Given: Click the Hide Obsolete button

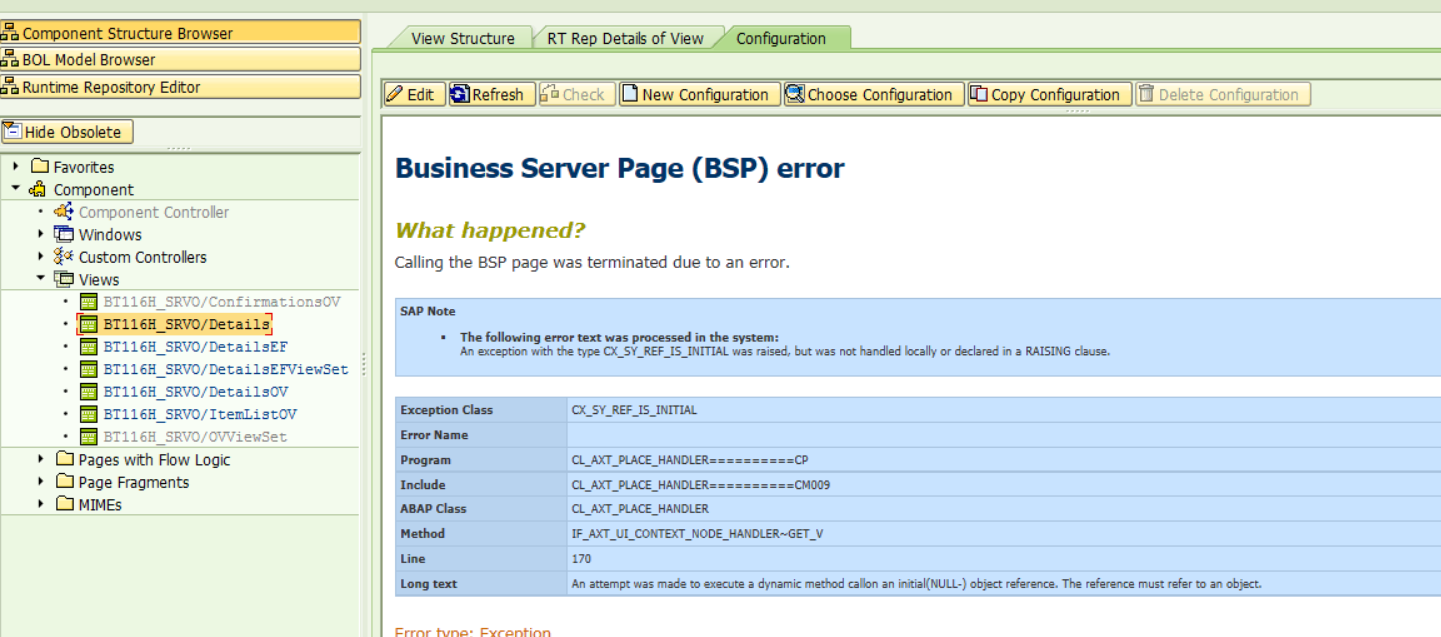Looking at the screenshot, I should 67,132.
